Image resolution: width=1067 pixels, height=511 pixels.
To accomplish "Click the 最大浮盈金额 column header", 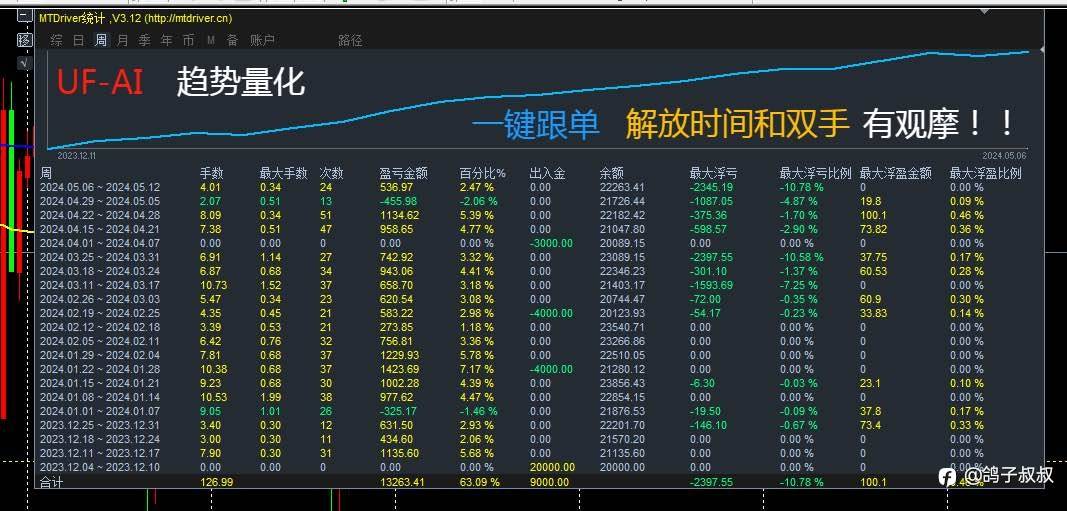I will pyautogui.click(x=896, y=174).
